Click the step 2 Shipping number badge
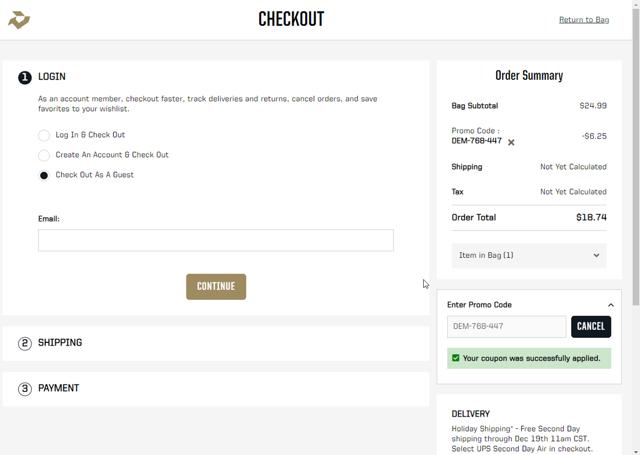The width and height of the screenshot is (640, 455). click(x=25, y=343)
